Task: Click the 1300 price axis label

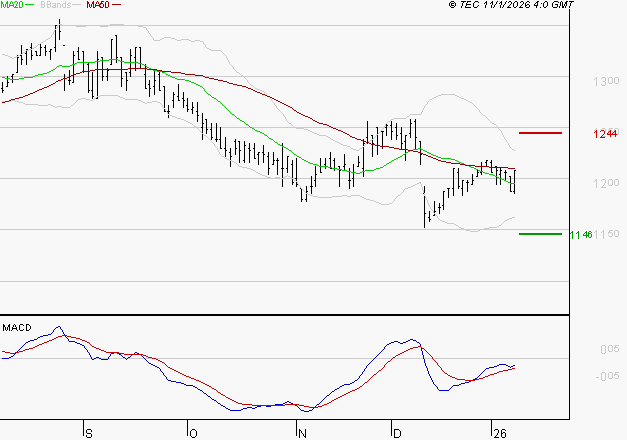Action: coord(606,82)
